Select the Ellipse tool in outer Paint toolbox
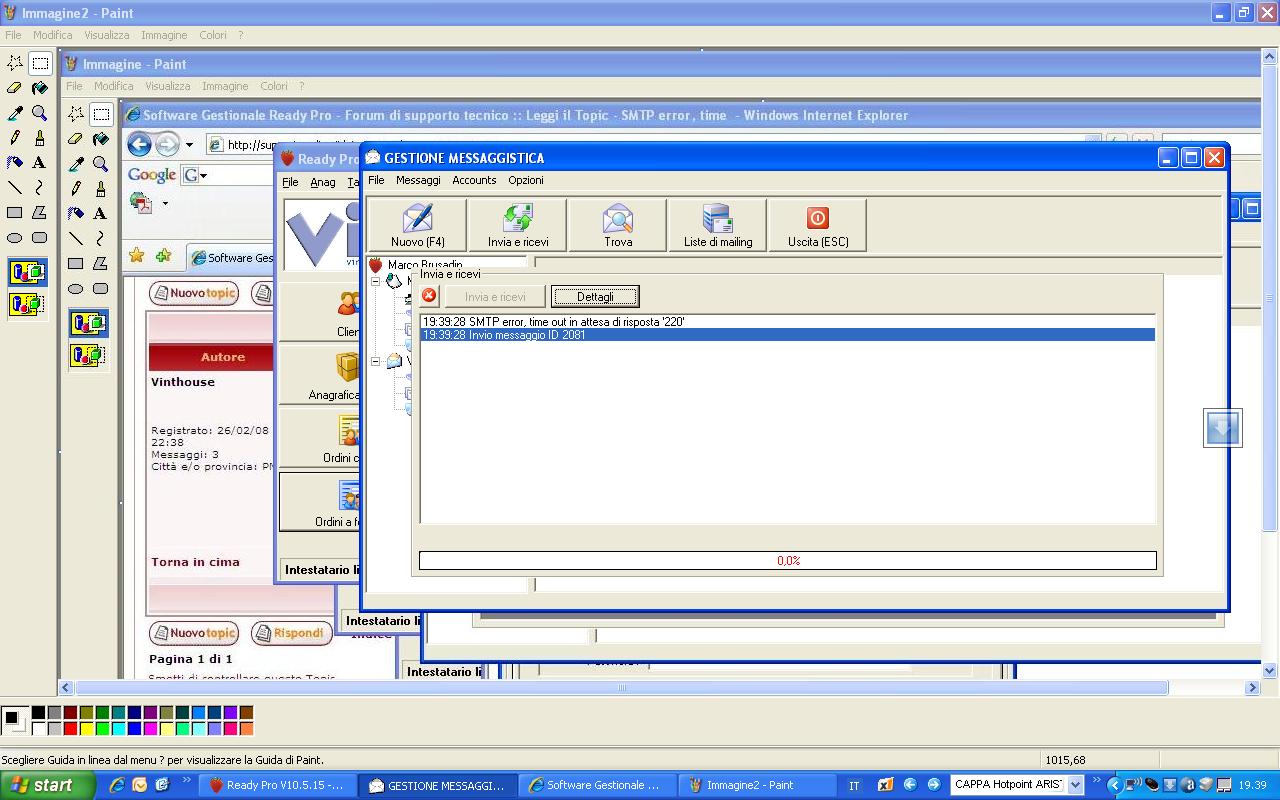The height and width of the screenshot is (800, 1280). click(15, 238)
